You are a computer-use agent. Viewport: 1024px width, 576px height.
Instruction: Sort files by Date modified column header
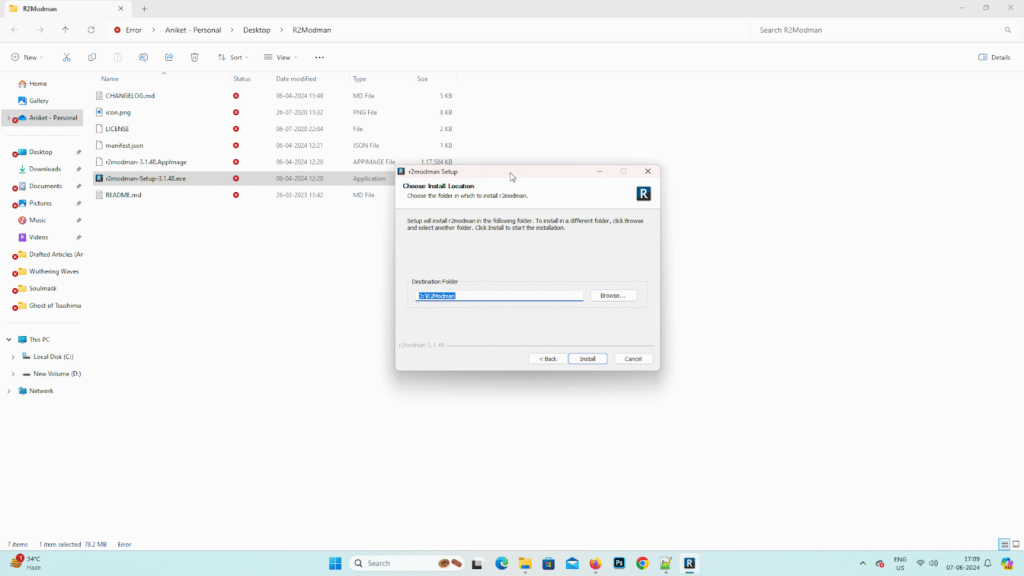tap(296, 79)
